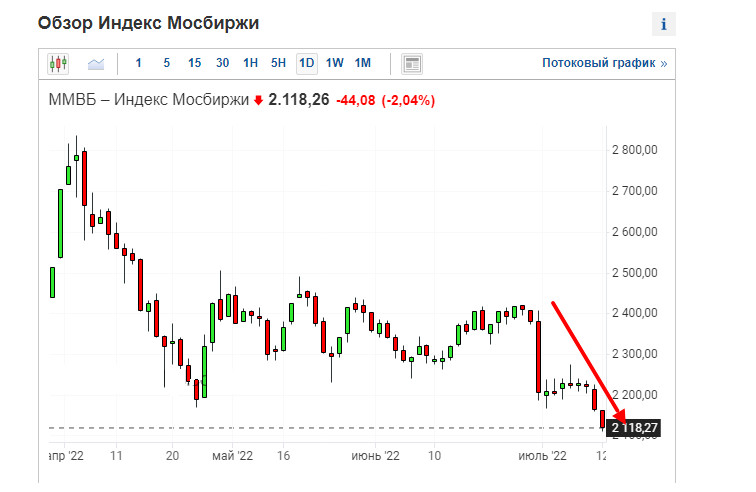Click the 2 800,00 axis label
The height and width of the screenshot is (492, 756).
[634, 150]
